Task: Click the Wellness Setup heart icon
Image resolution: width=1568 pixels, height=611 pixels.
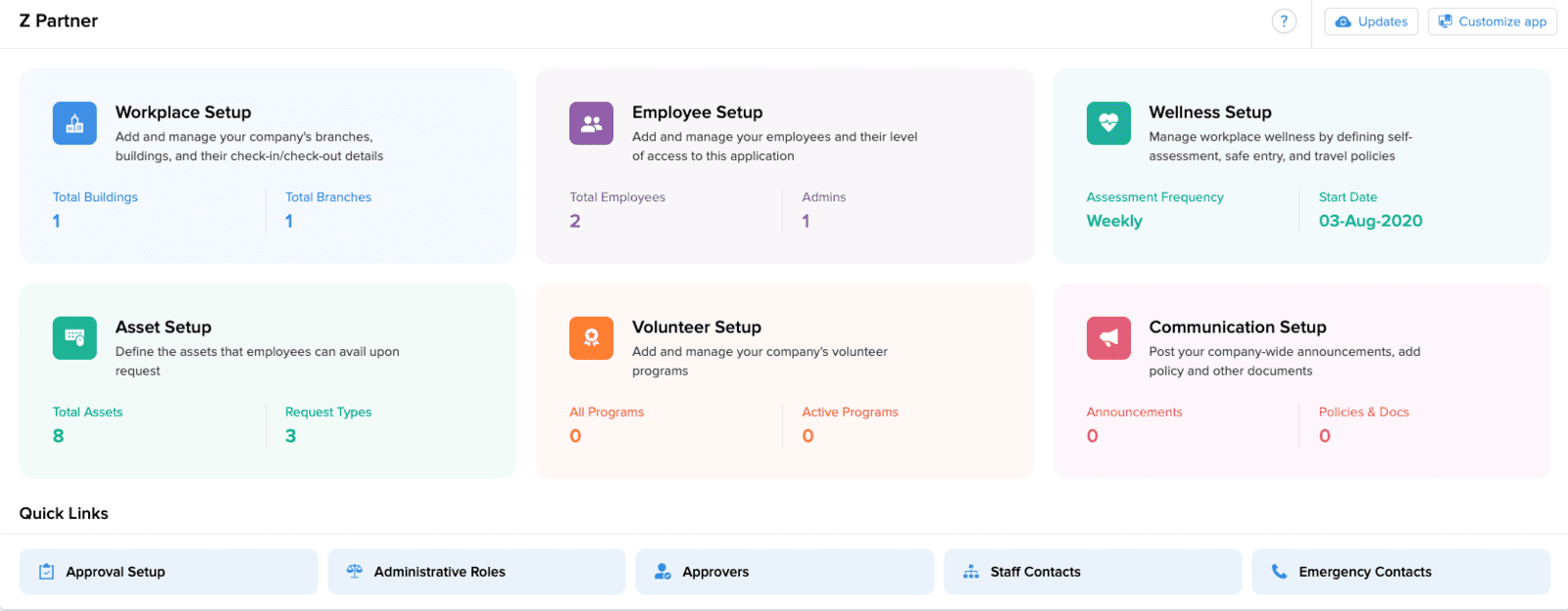Action: pos(1108,124)
